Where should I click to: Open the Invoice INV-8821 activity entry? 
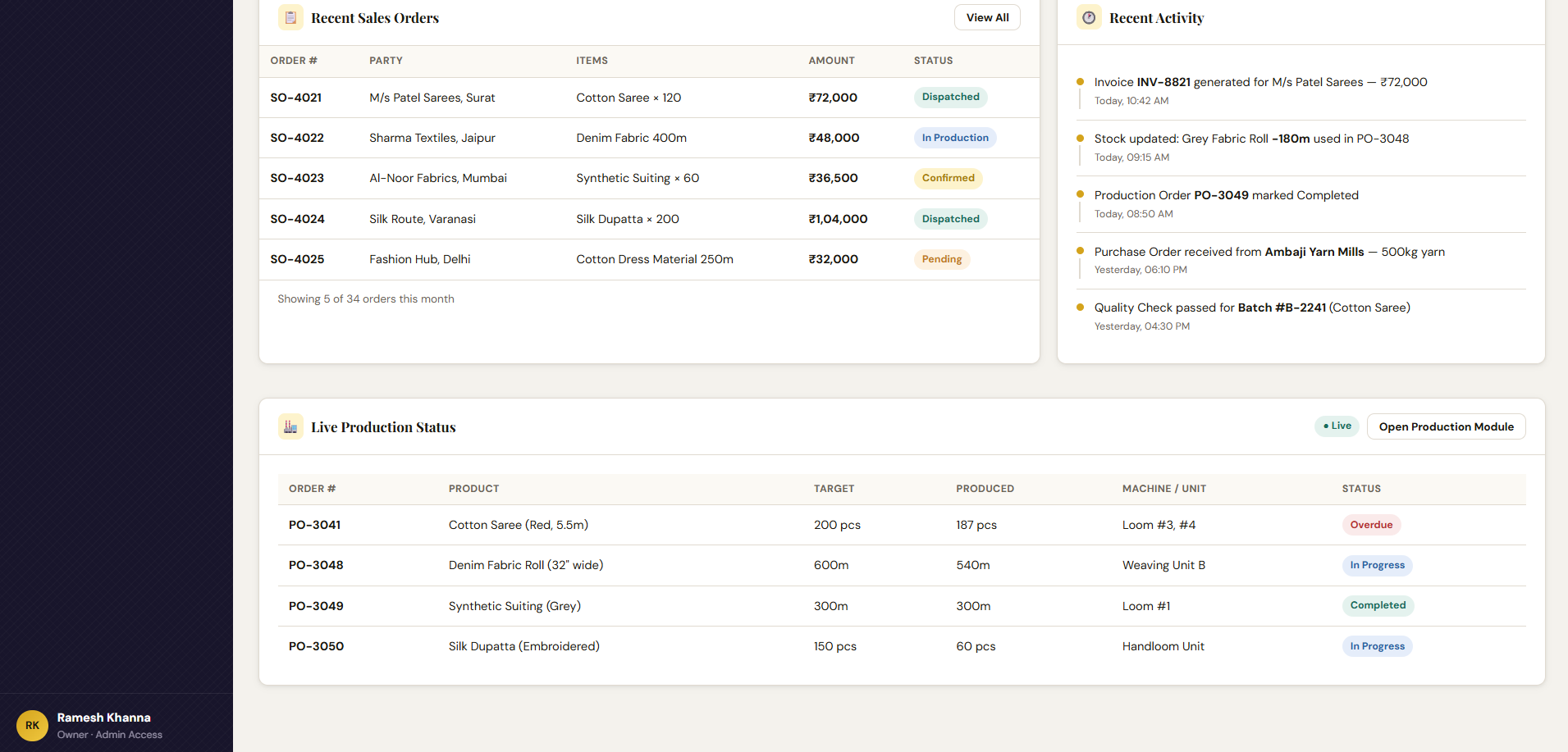tap(1301, 91)
